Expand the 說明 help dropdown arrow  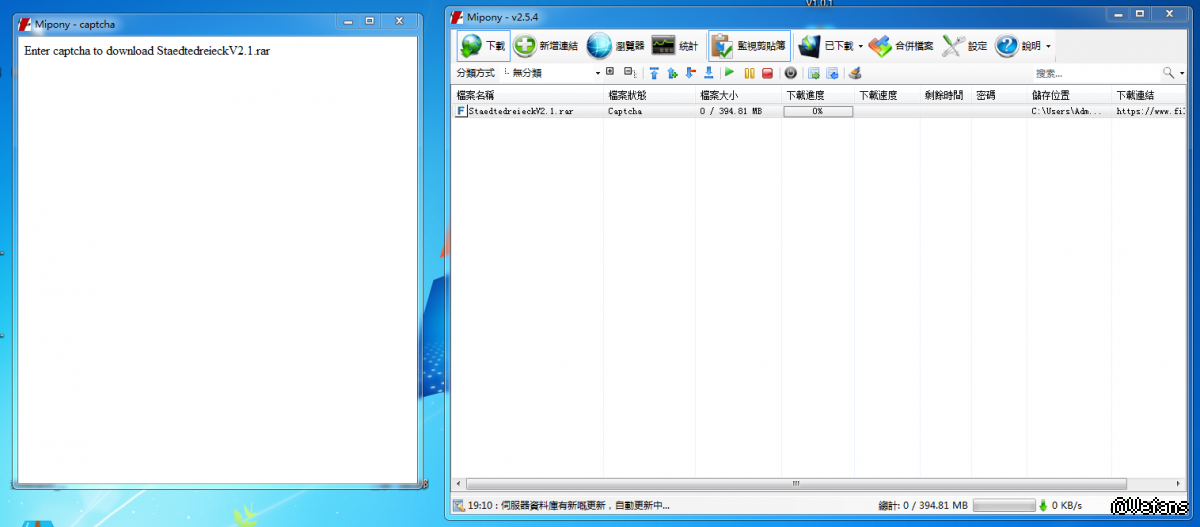[1048, 47]
